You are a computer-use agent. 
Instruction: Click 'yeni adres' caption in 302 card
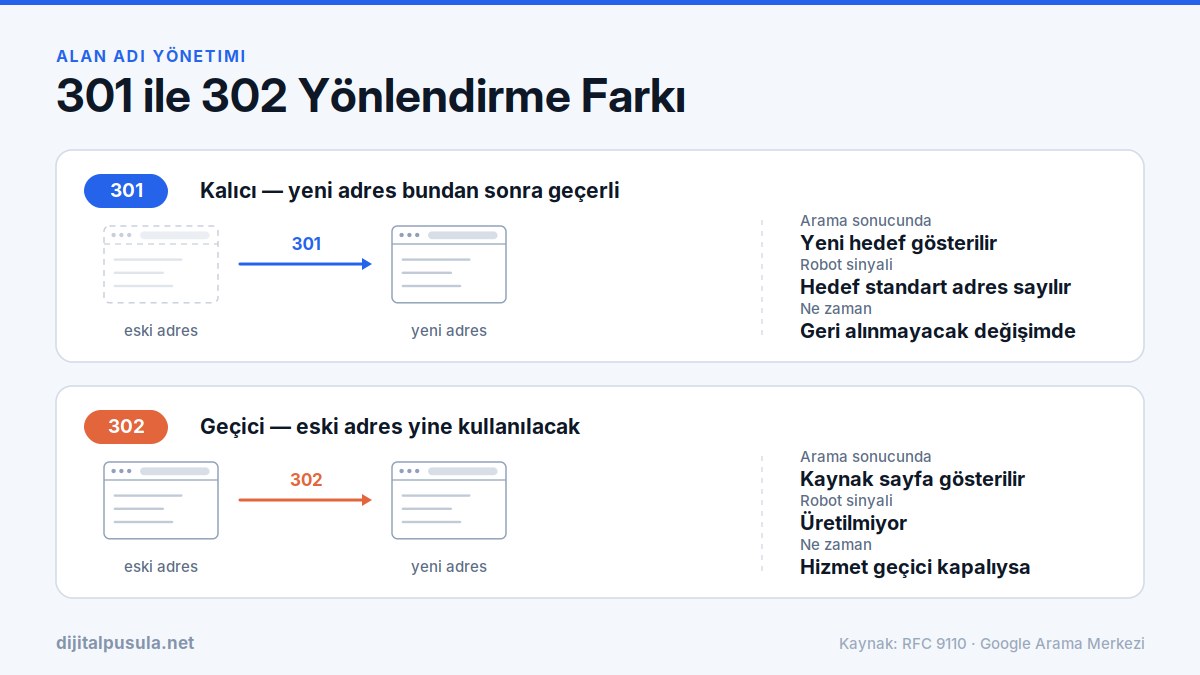[x=449, y=566]
